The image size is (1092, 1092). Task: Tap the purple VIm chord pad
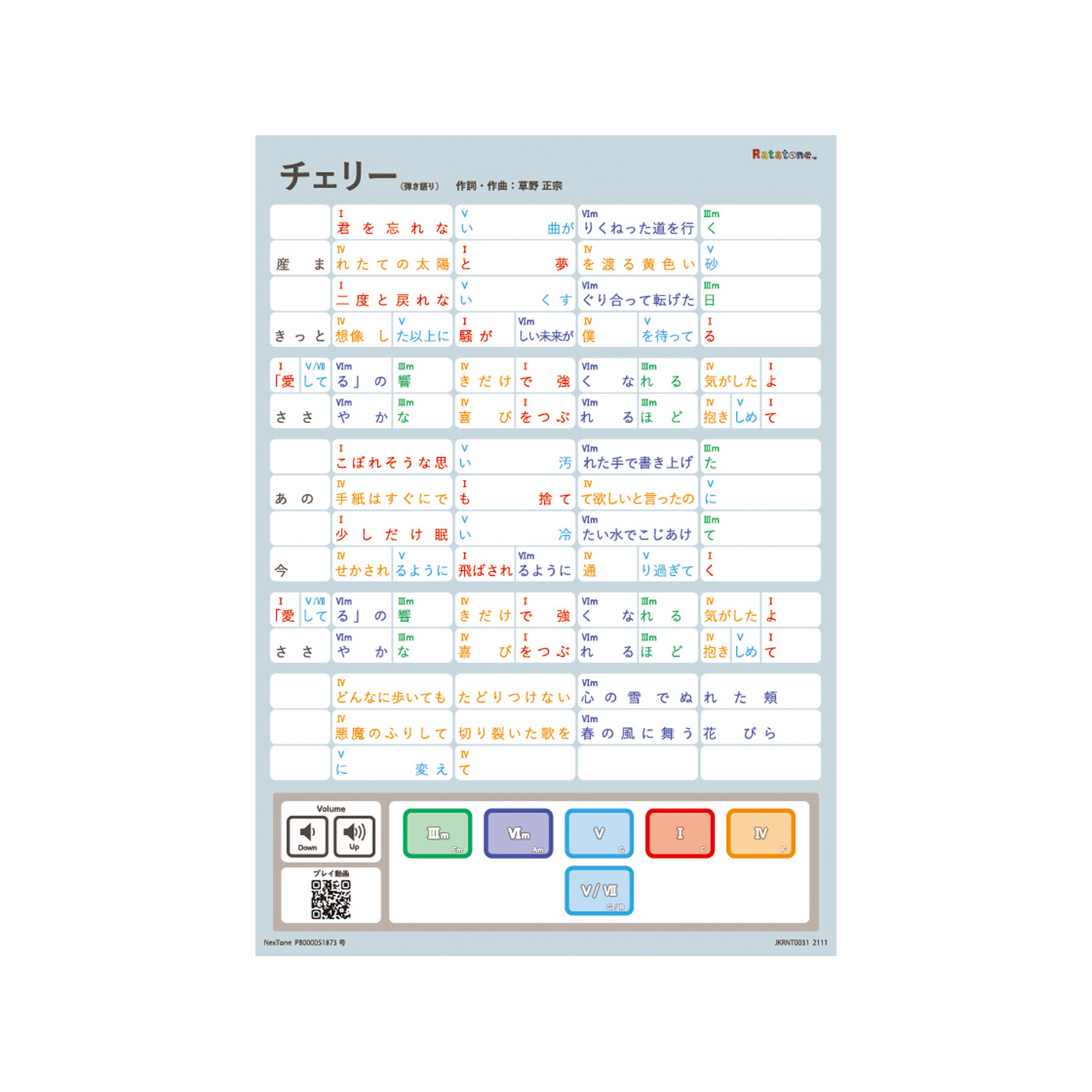click(x=518, y=834)
